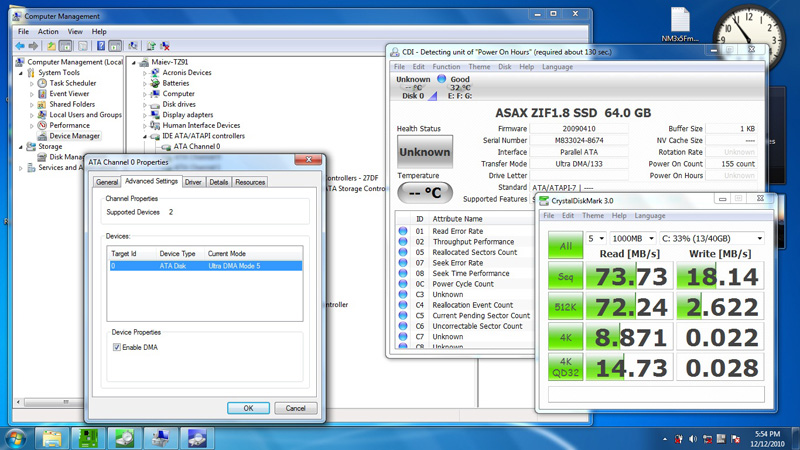Open Windows Explorer from the taskbar
The width and height of the screenshot is (800, 450).
tap(52, 438)
